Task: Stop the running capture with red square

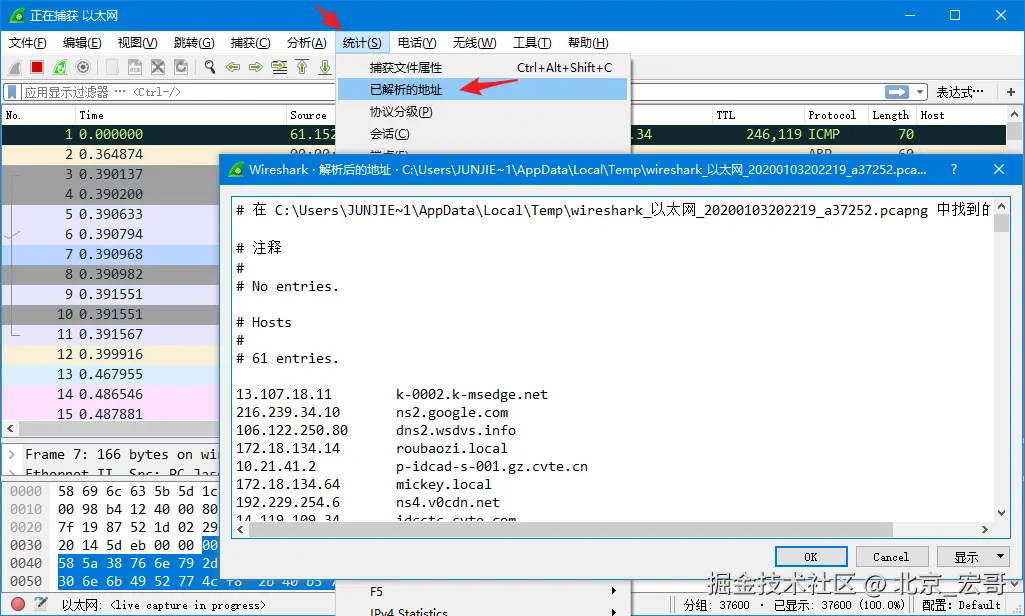Action: point(37,67)
